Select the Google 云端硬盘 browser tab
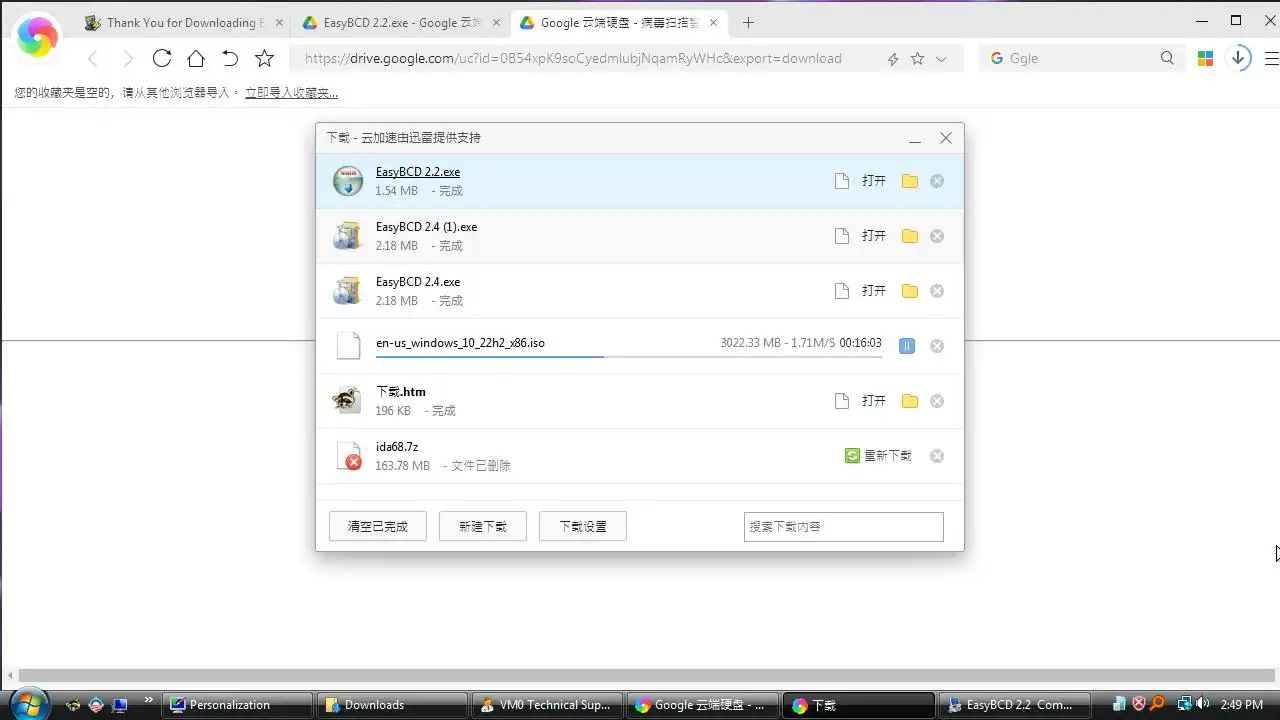The width and height of the screenshot is (1280, 720). (x=620, y=22)
